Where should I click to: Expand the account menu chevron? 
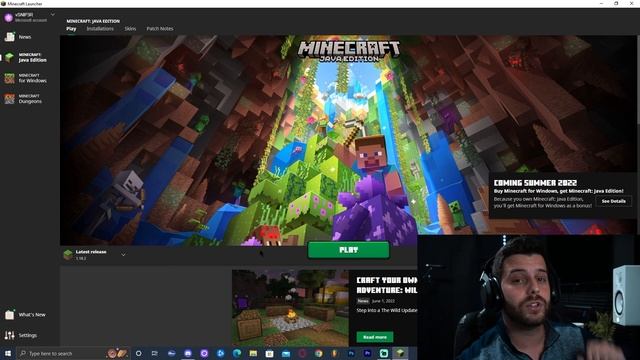[53, 15]
